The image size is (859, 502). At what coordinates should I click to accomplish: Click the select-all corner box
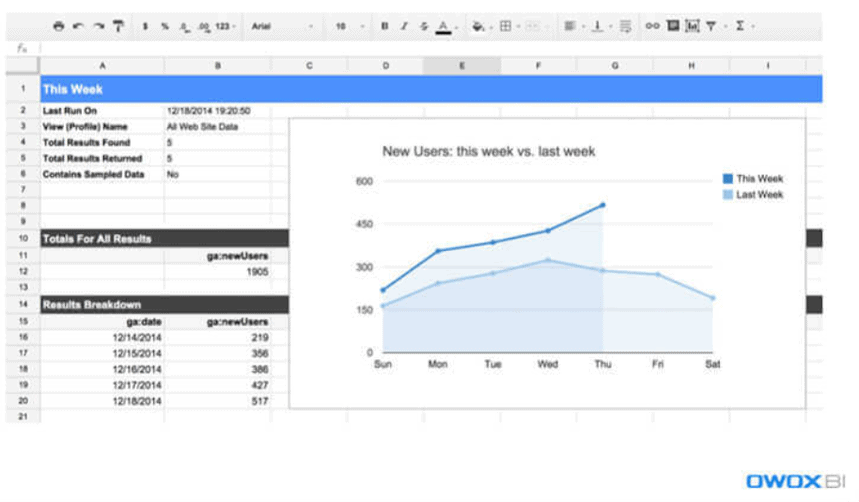click(x=22, y=66)
